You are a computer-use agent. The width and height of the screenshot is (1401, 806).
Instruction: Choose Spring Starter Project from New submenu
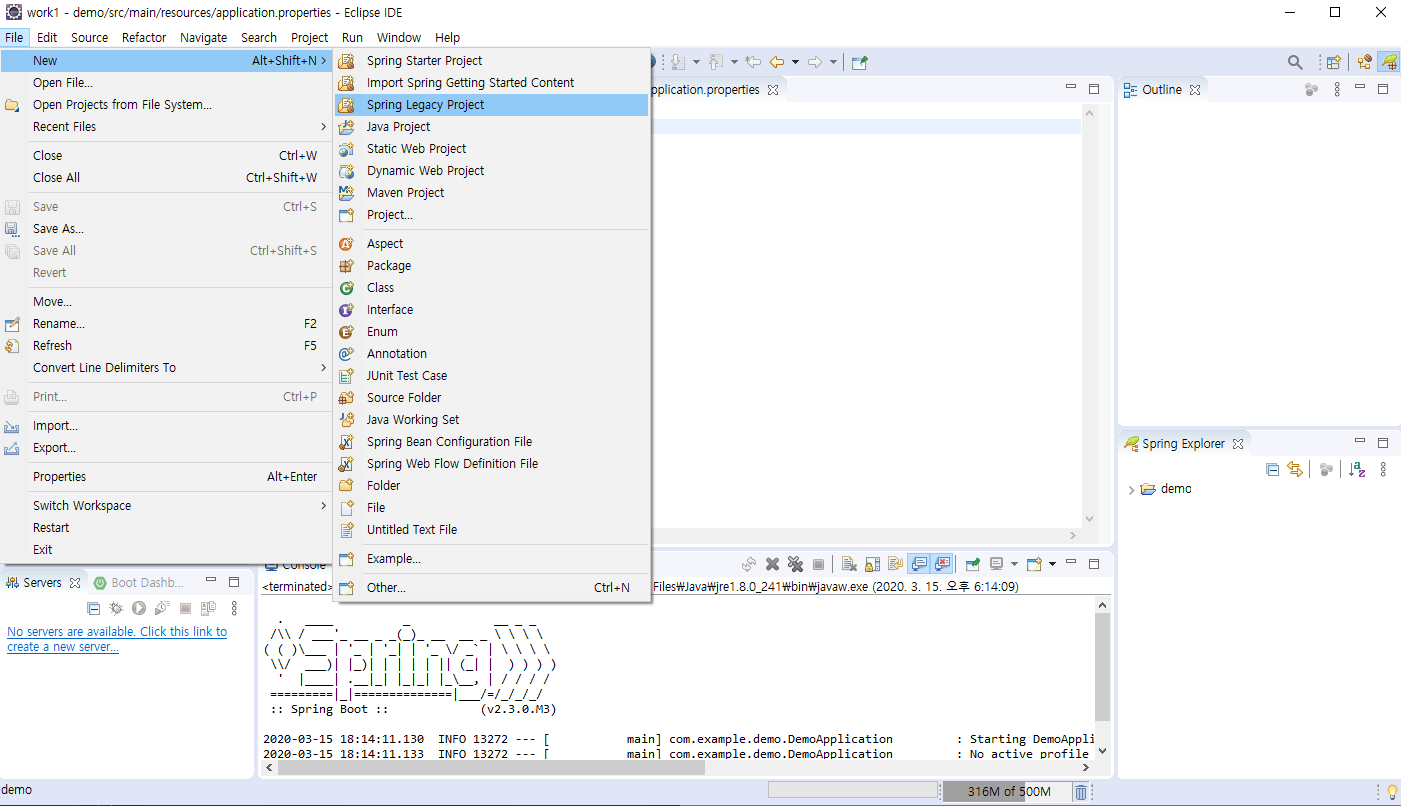pos(492,61)
